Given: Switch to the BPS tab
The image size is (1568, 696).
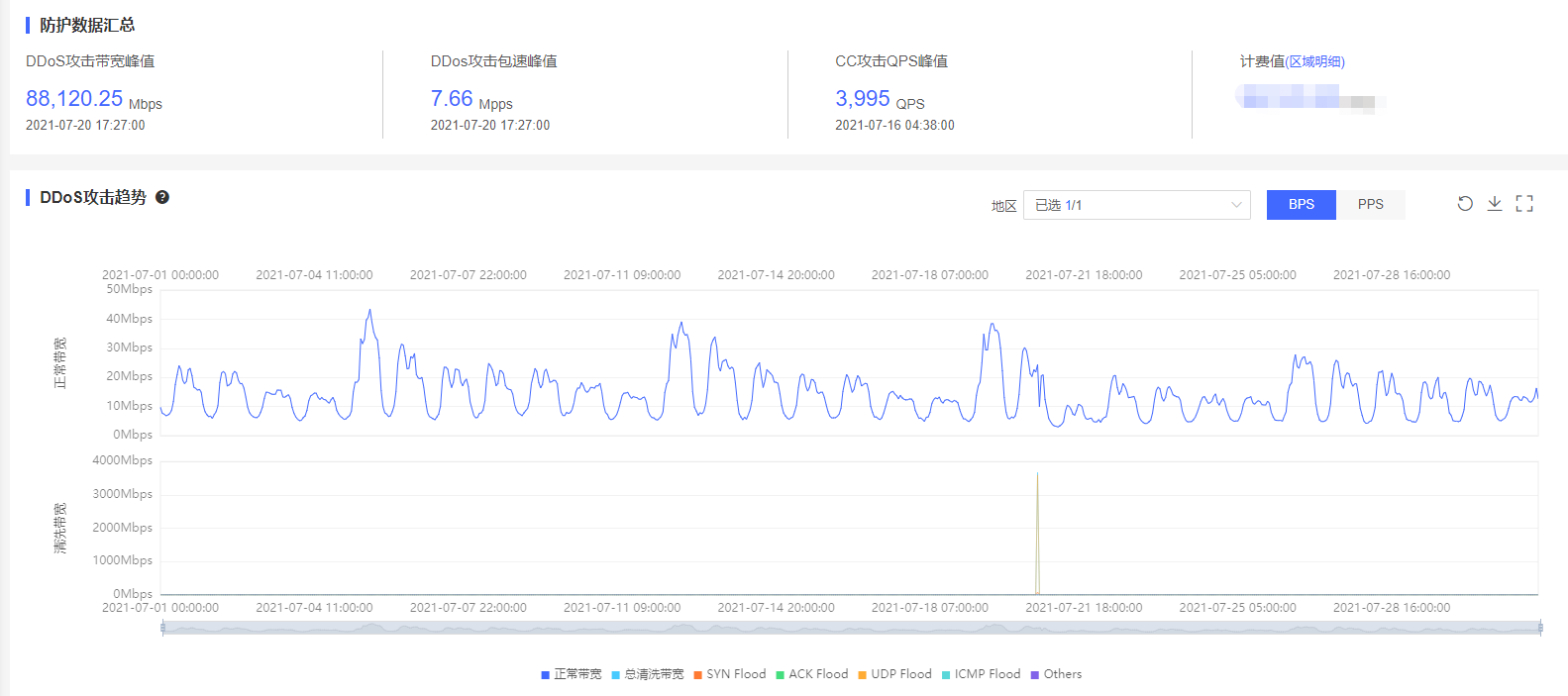Looking at the screenshot, I should [x=1301, y=205].
